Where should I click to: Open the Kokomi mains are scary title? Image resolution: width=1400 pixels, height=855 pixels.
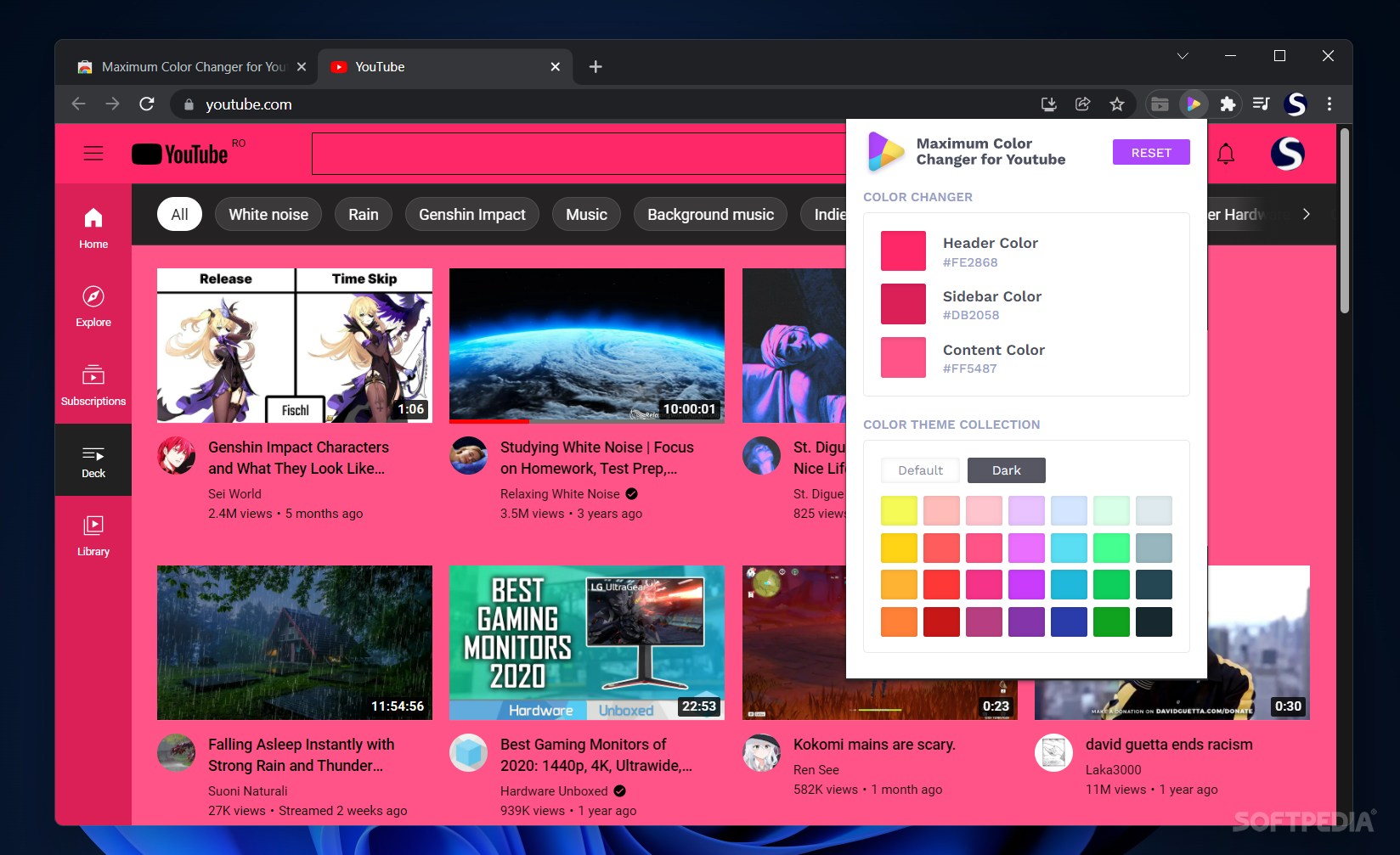click(x=874, y=745)
